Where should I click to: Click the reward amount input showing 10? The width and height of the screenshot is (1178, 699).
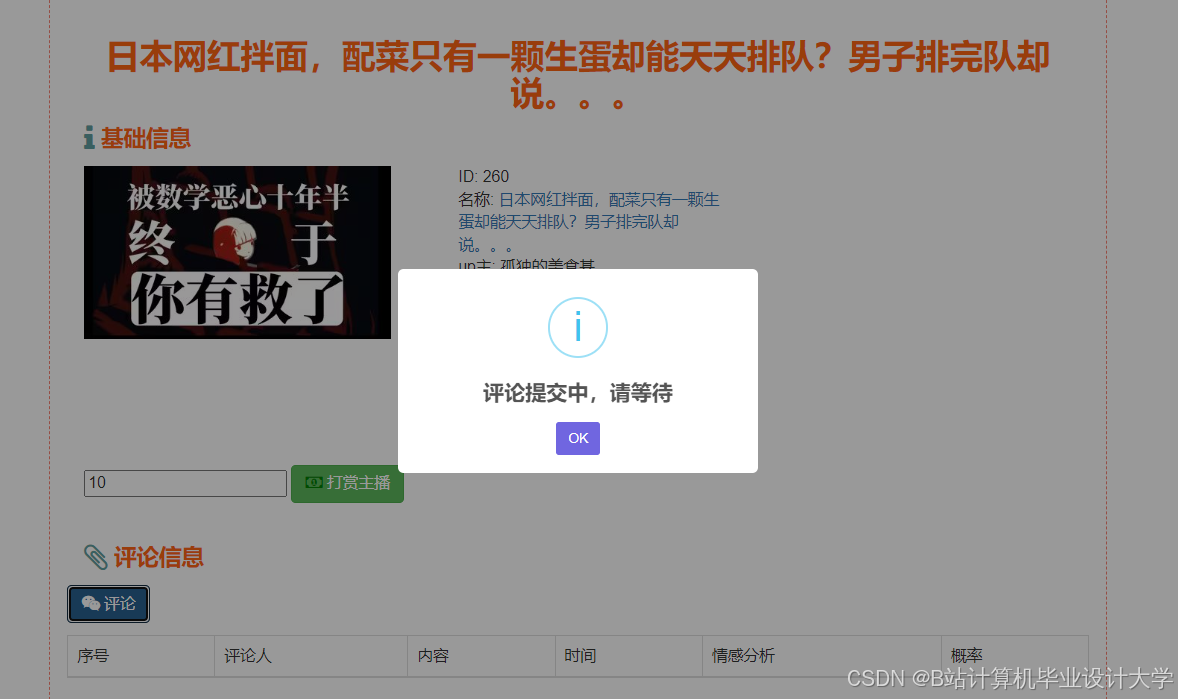coord(185,483)
